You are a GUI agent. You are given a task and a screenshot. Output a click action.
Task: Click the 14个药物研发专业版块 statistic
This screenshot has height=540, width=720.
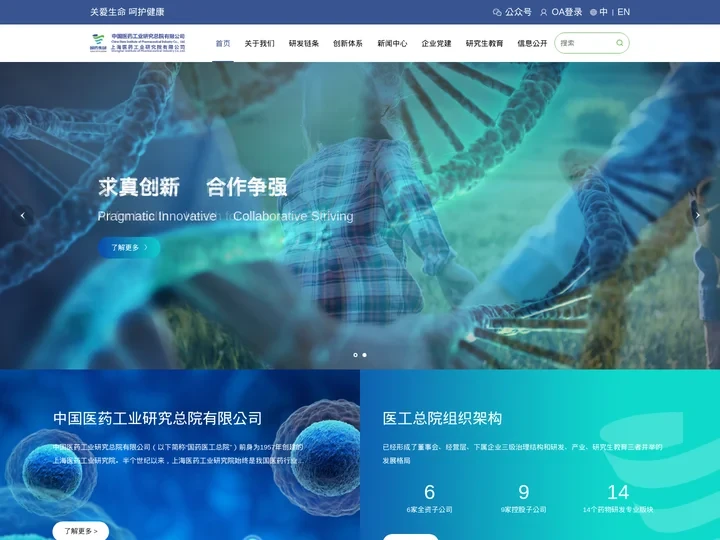[x=618, y=498]
